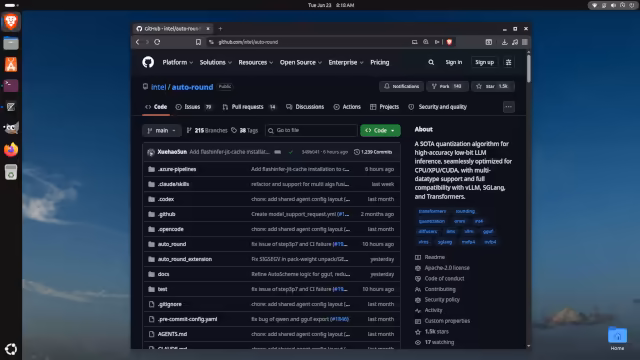Image resolution: width=640 pixels, height=360 pixels.
Task: Open GIMP from the dock
Action: [11, 129]
